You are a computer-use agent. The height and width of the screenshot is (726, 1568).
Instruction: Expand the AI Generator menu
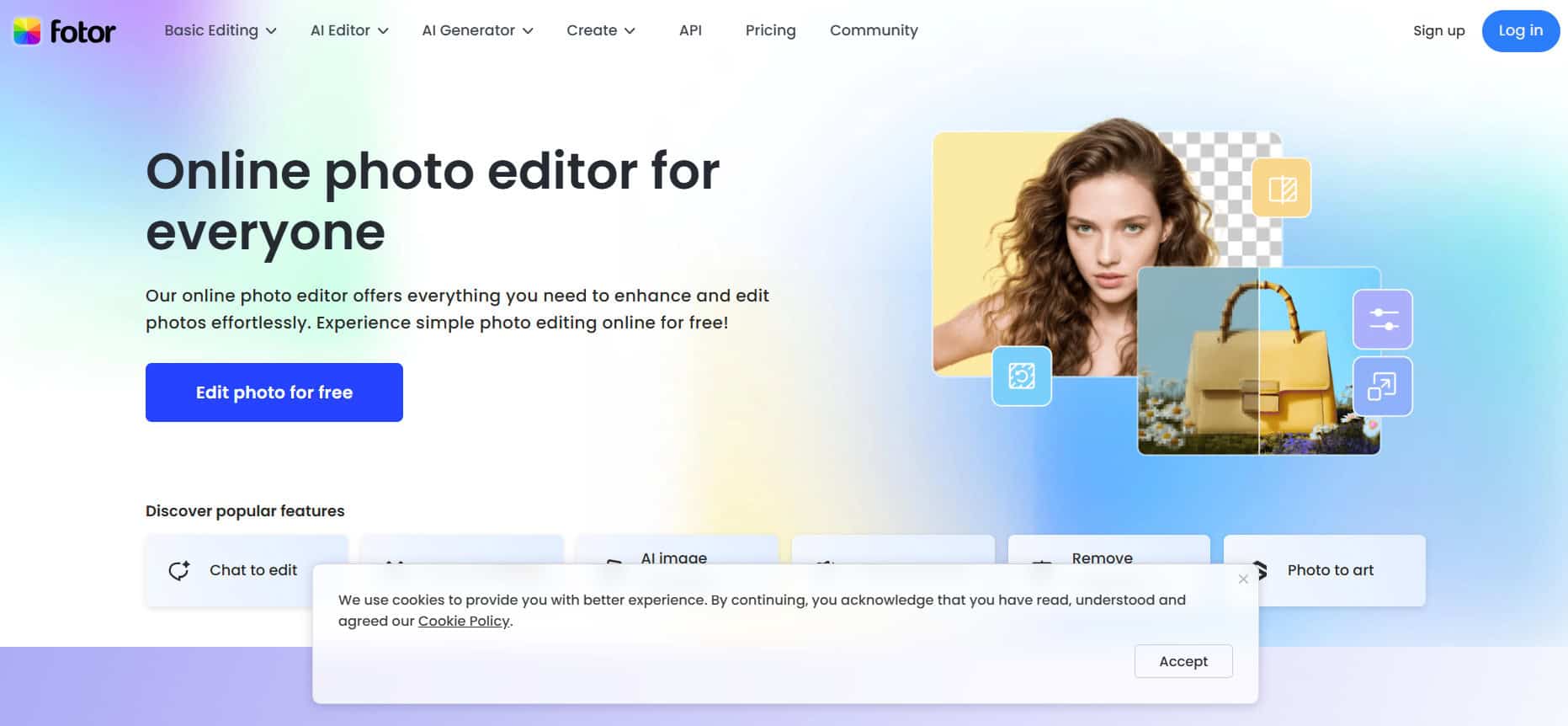pos(477,30)
